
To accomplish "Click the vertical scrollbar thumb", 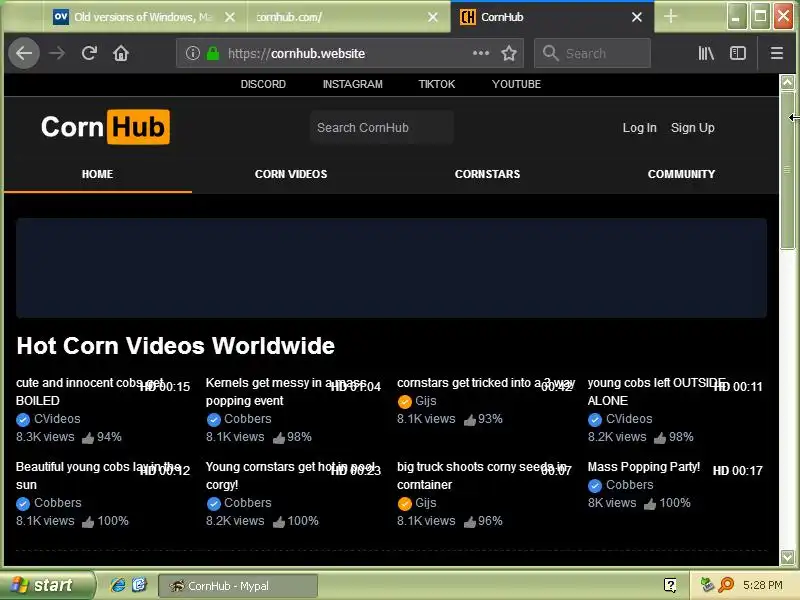I will pos(787,170).
